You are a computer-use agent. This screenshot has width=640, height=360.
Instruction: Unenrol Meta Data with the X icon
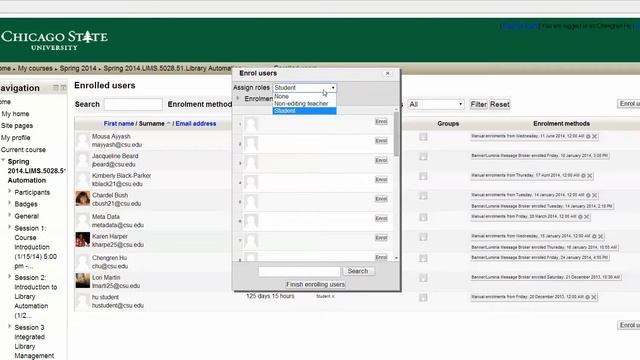click(x=587, y=217)
